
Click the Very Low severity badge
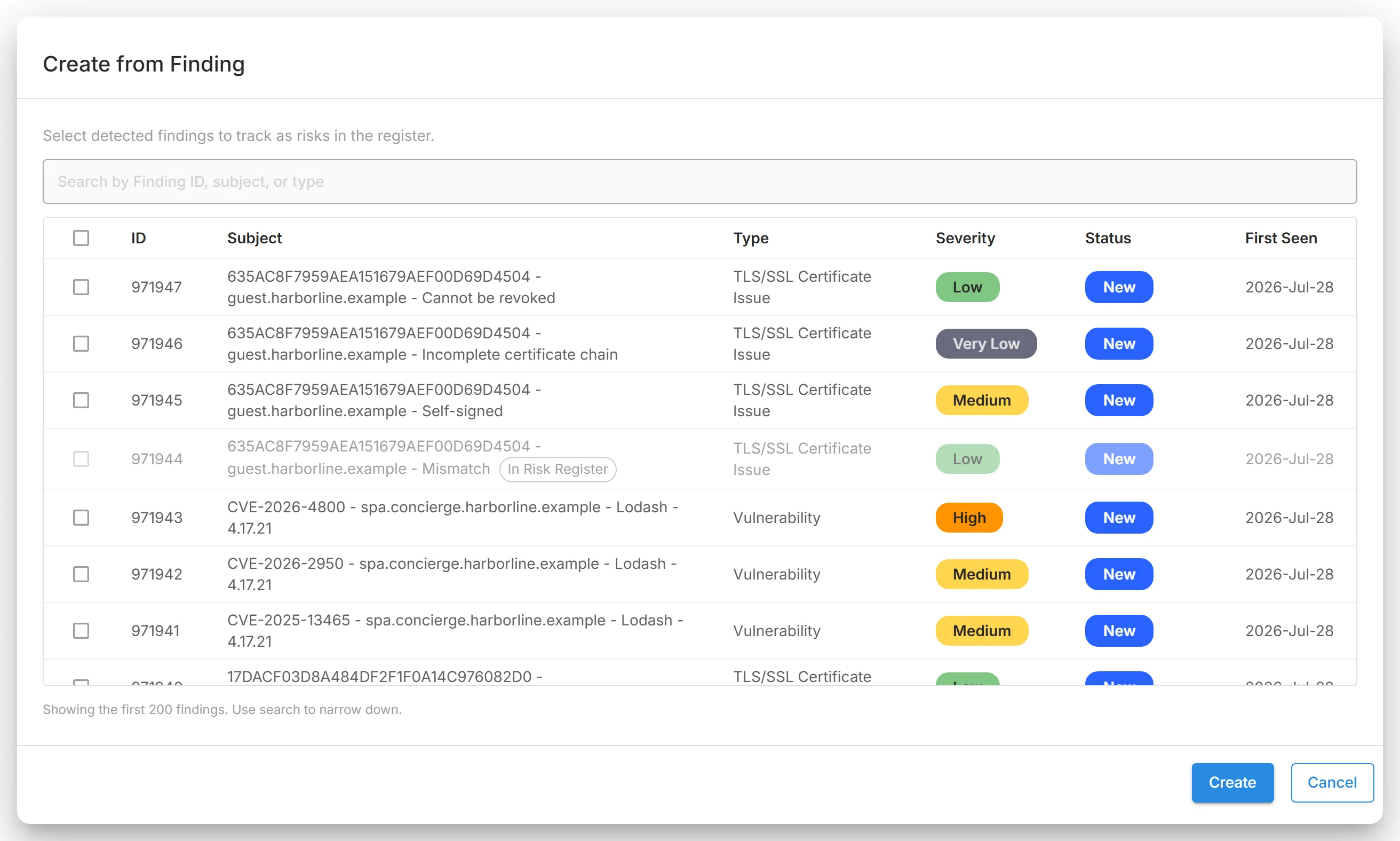pyautogui.click(x=987, y=344)
